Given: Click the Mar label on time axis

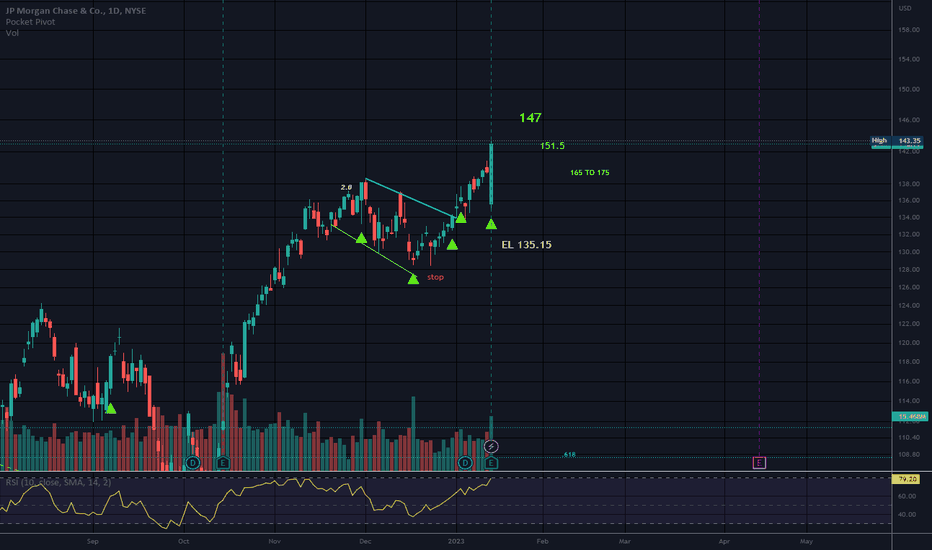Looking at the screenshot, I should pyautogui.click(x=625, y=542).
